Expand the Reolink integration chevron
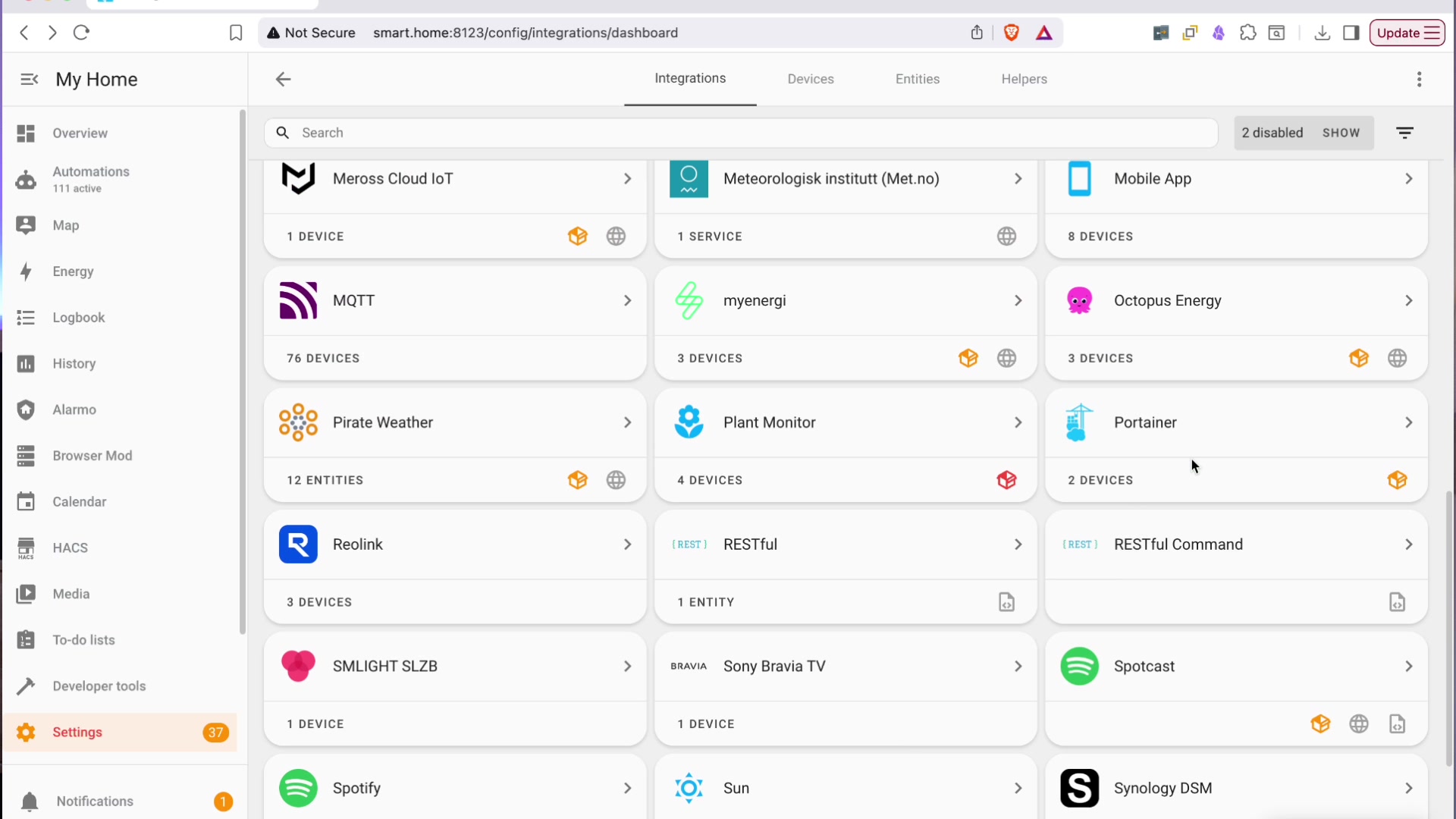Viewport: 1456px width, 819px height. [627, 544]
